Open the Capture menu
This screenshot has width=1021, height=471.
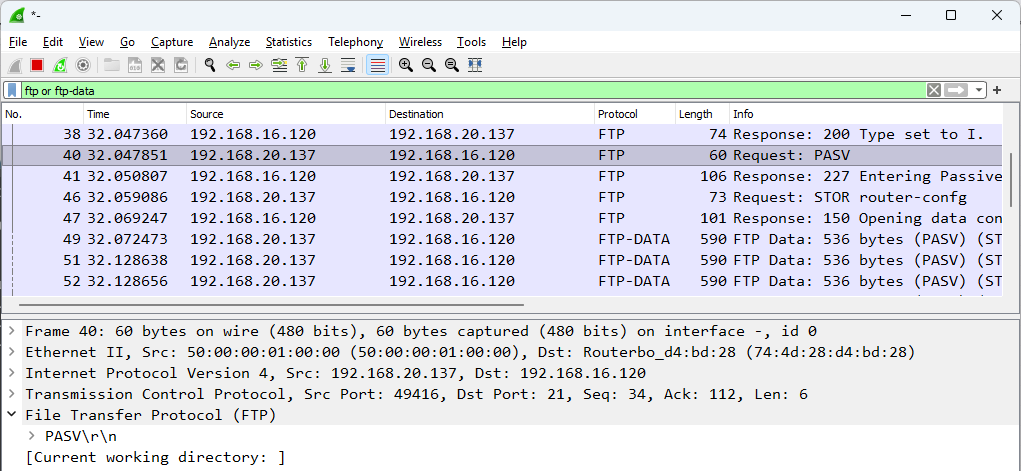(x=172, y=42)
